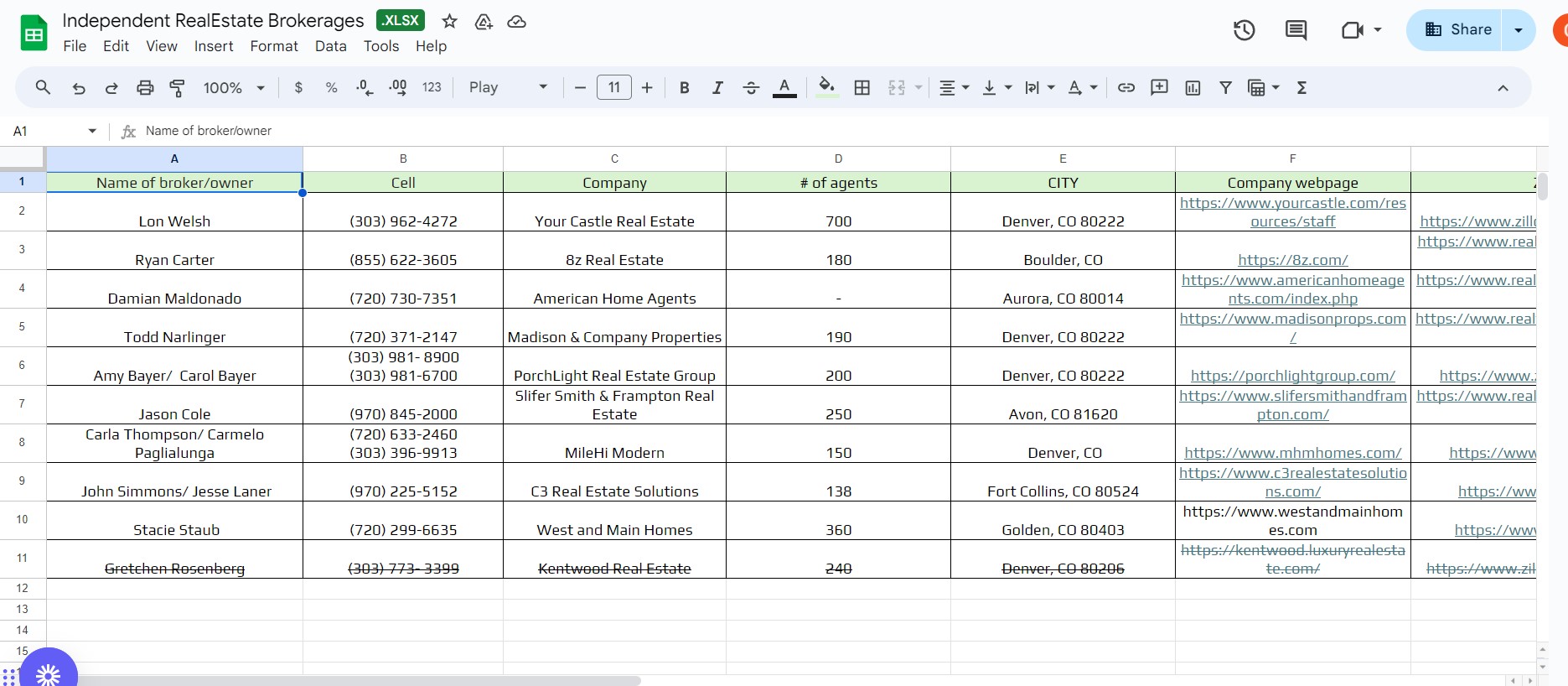Insert a comment

tap(1160, 87)
